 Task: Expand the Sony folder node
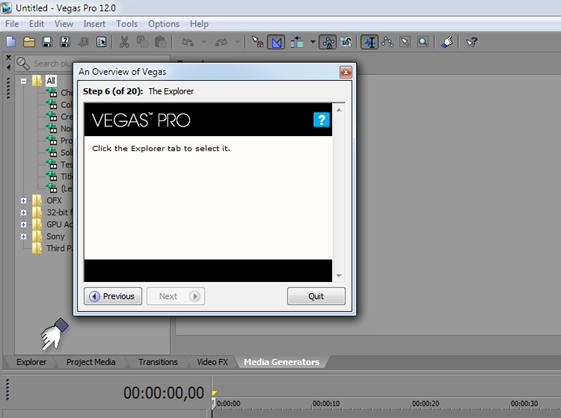pyautogui.click(x=24, y=237)
